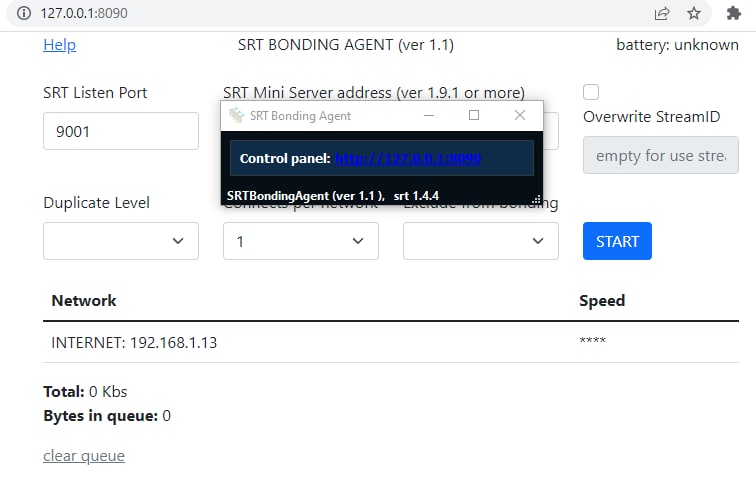
Task: Maximize the SRT Bonding Agent window
Action: click(474, 115)
